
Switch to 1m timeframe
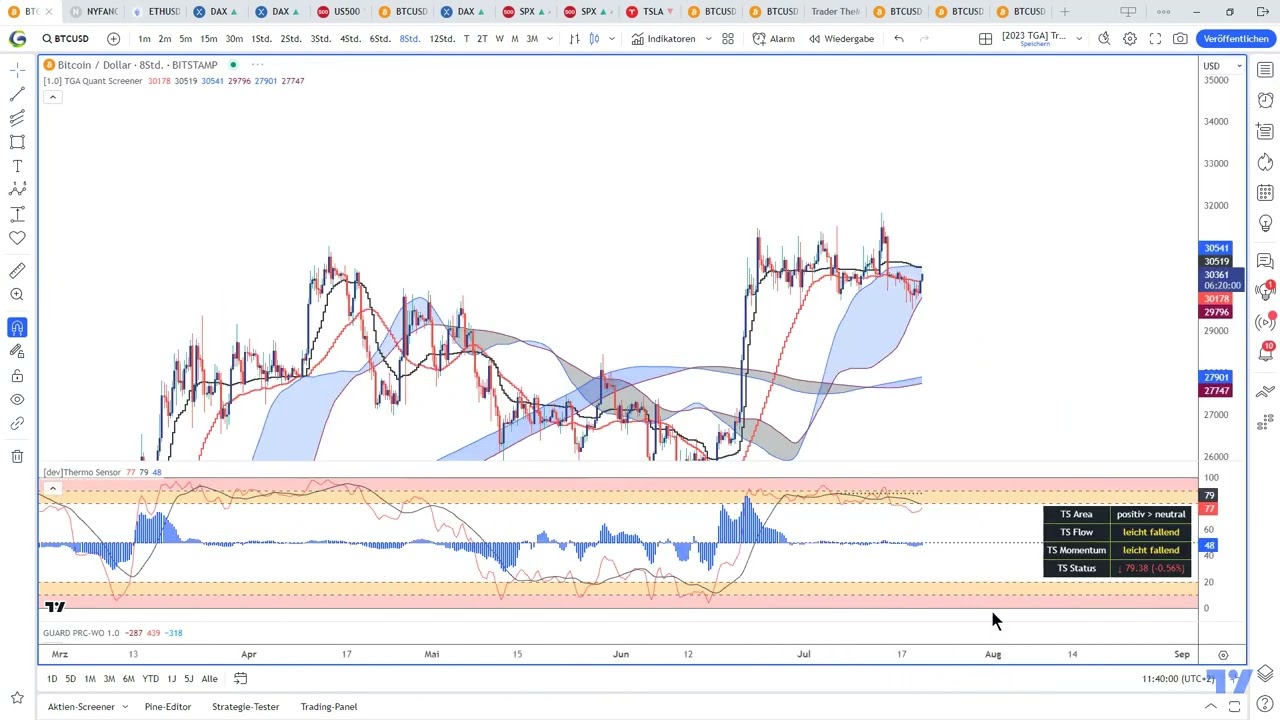144,38
